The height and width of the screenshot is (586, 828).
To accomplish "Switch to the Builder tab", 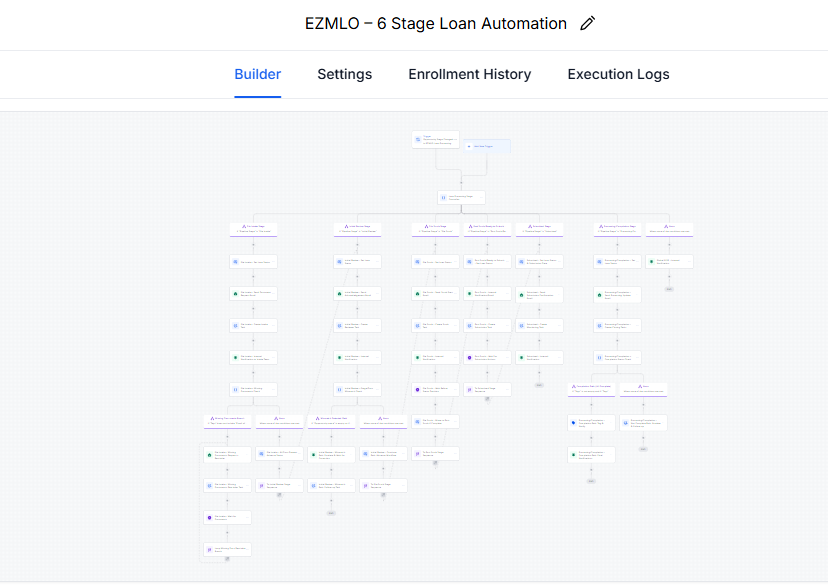I will point(257,74).
